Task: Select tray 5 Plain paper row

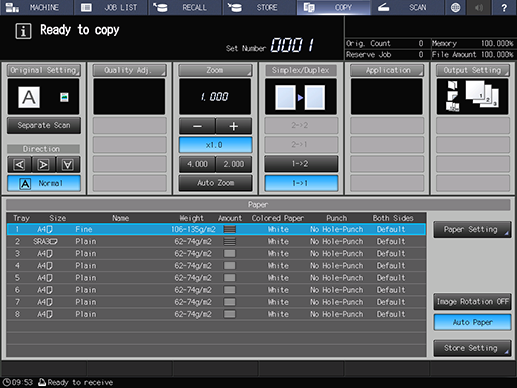Action: click(216, 278)
